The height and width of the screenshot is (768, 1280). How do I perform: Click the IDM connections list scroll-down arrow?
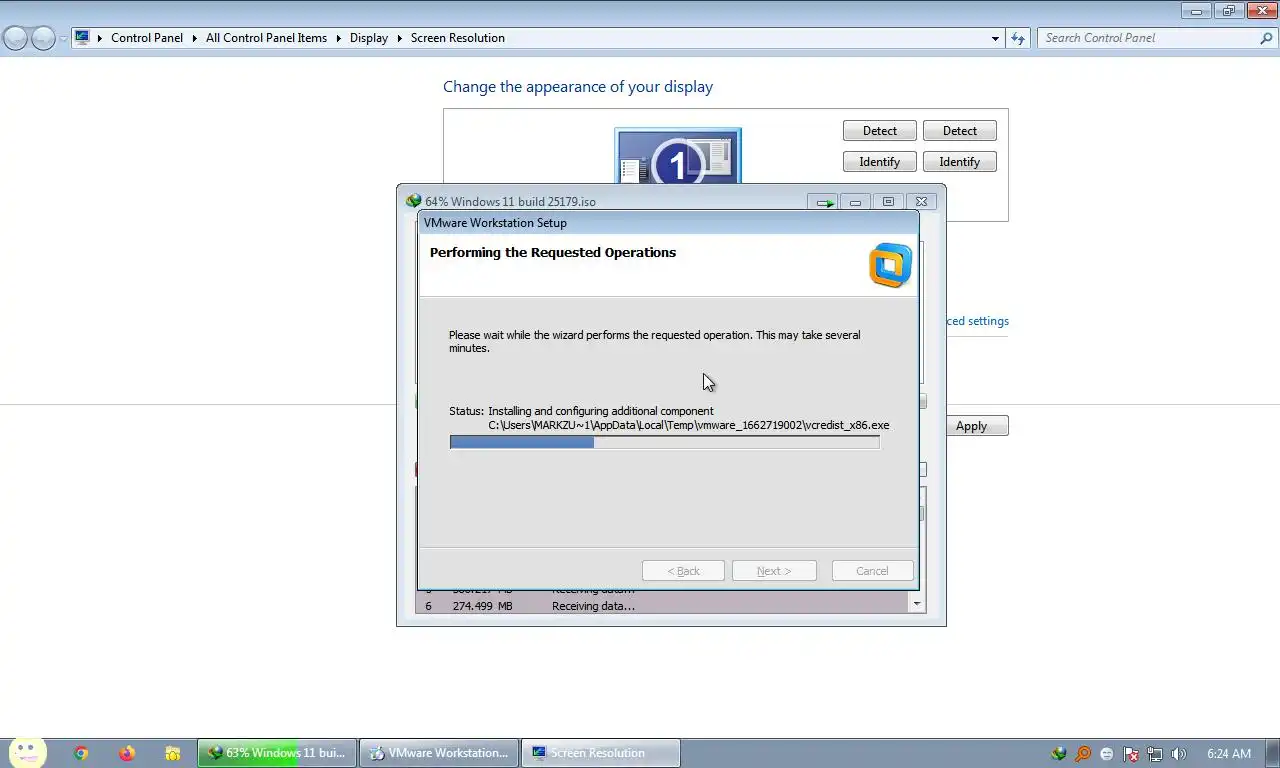click(917, 604)
